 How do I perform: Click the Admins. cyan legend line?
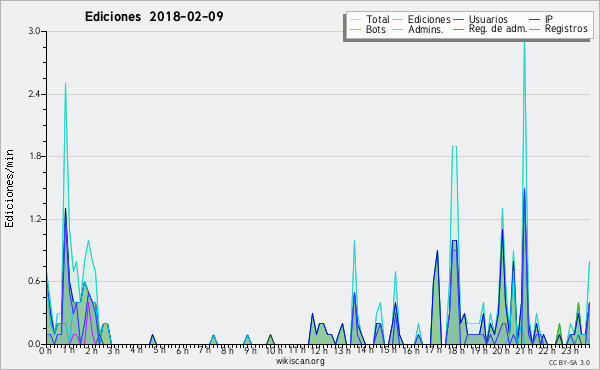tap(398, 29)
